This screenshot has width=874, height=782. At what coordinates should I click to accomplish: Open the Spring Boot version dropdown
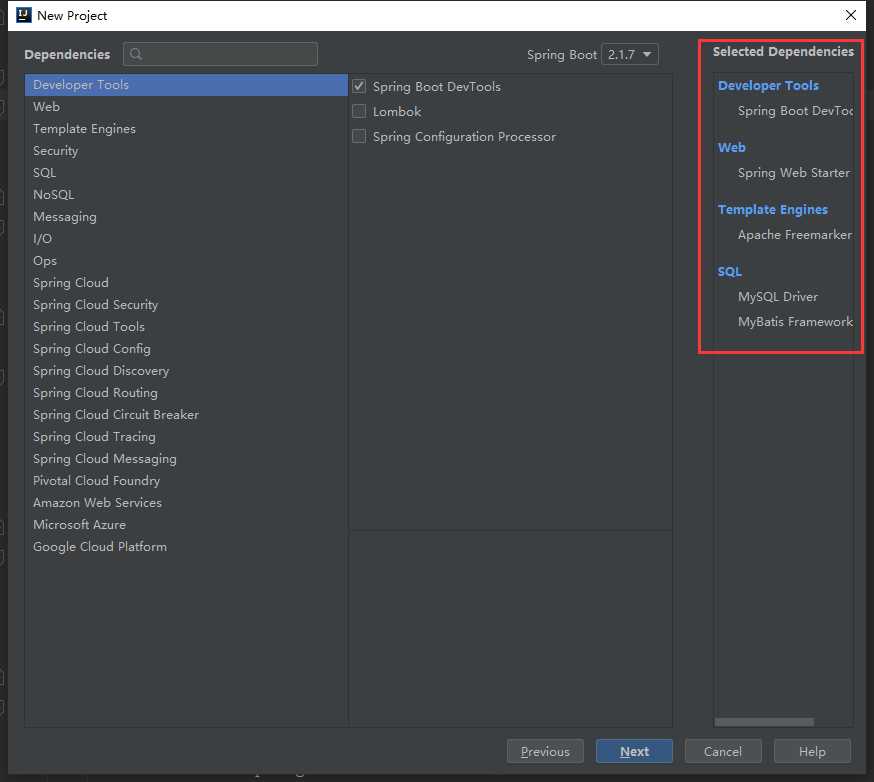tap(630, 55)
